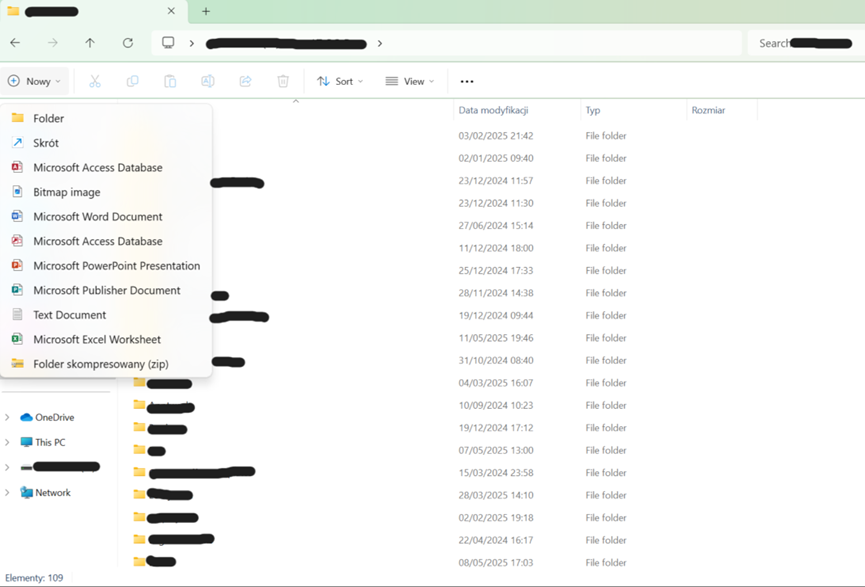Click the Cut scissors icon
The image size is (865, 587).
pyautogui.click(x=95, y=82)
